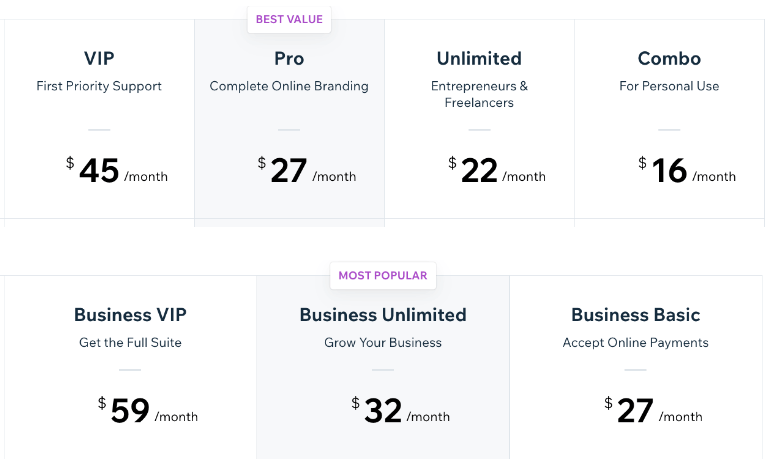766x471 pixels.
Task: Click the BEST VALUE badge
Action: (x=289, y=19)
